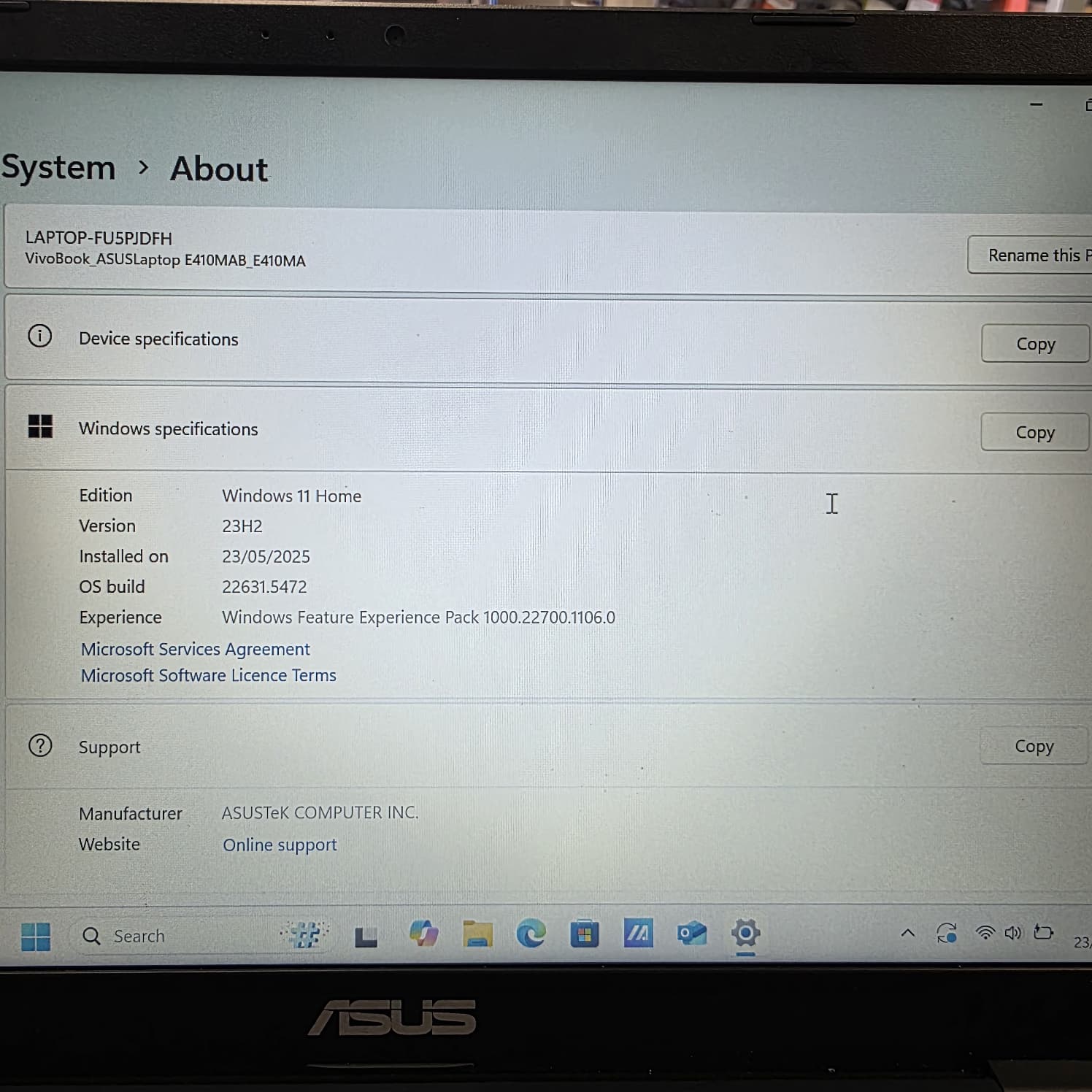The height and width of the screenshot is (1092, 1092).
Task: Click the battery status icon
Action: coord(1043,932)
